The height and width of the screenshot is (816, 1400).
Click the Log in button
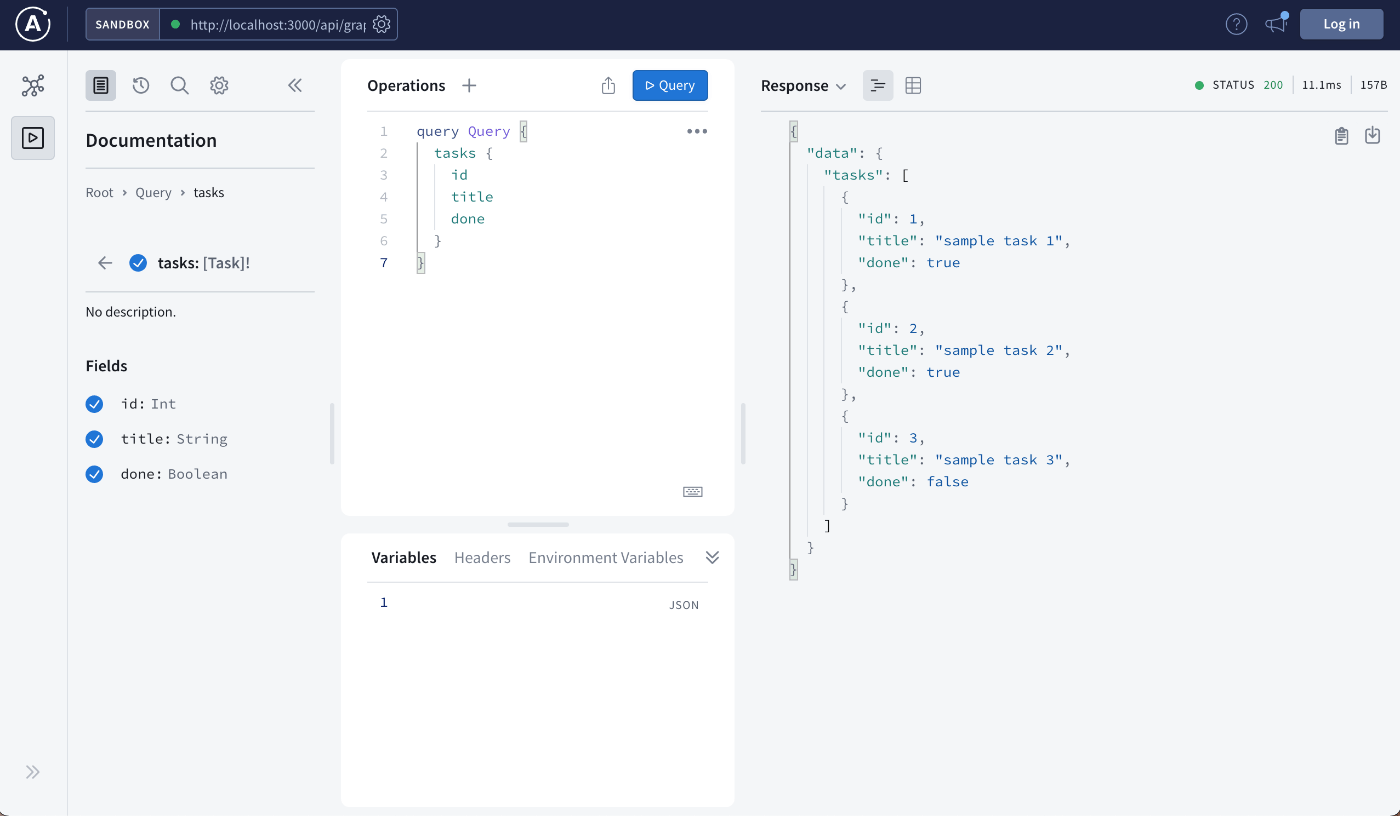tap(1341, 24)
